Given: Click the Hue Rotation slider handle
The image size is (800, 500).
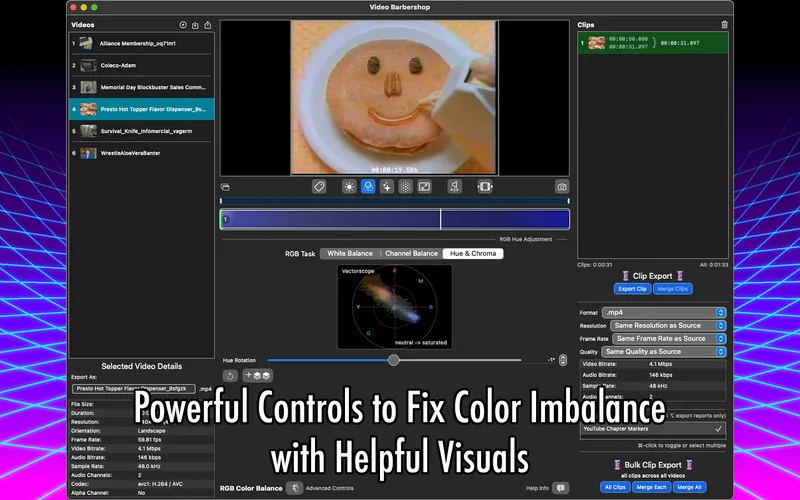Looking at the screenshot, I should coord(393,360).
